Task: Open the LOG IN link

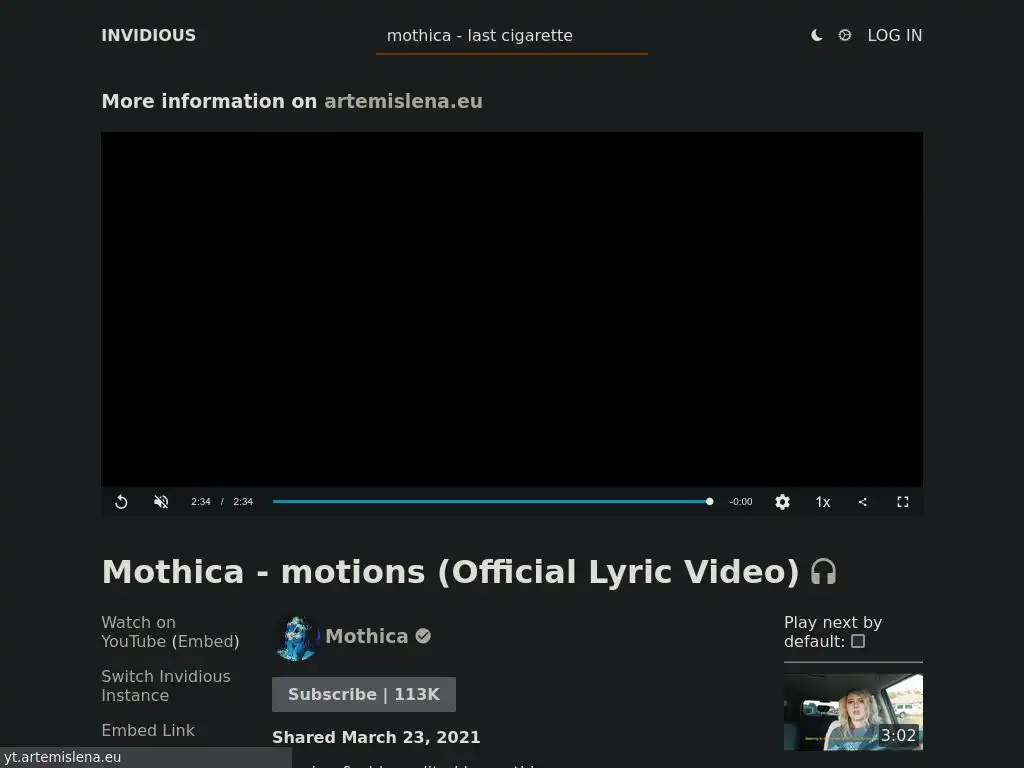Action: tap(895, 35)
